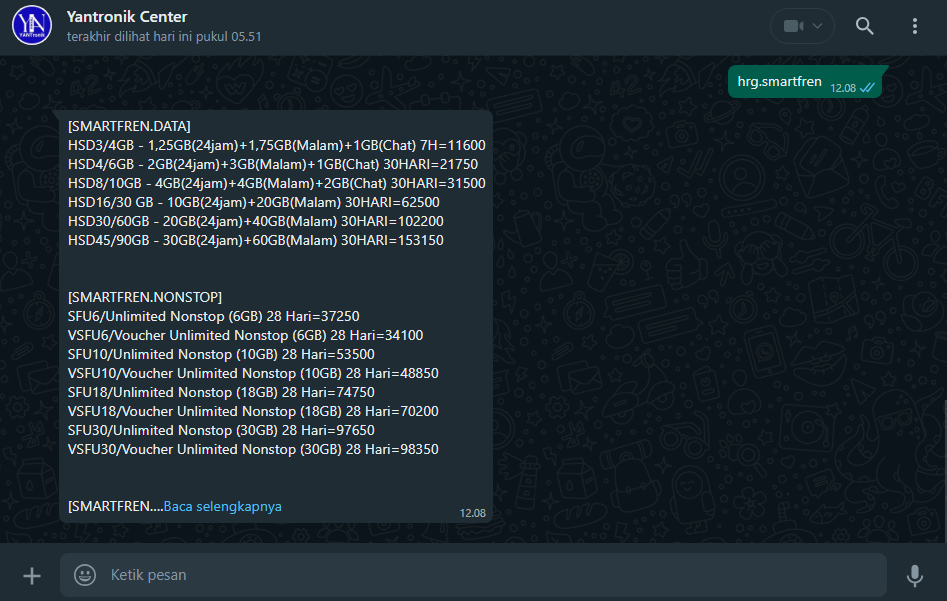Start a video call with the camera icon
The height and width of the screenshot is (601, 947).
(x=793, y=26)
